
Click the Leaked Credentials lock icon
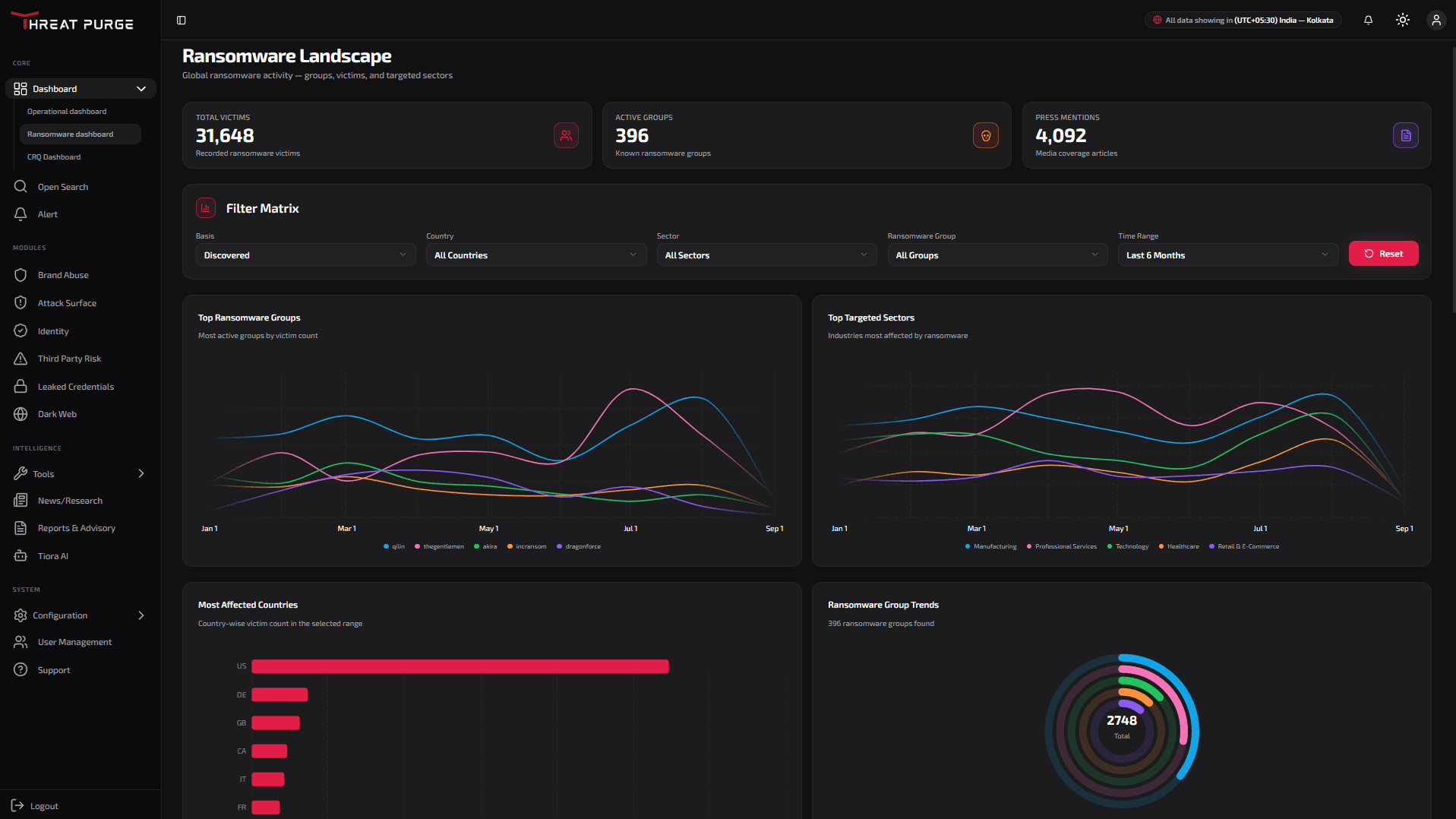point(21,387)
